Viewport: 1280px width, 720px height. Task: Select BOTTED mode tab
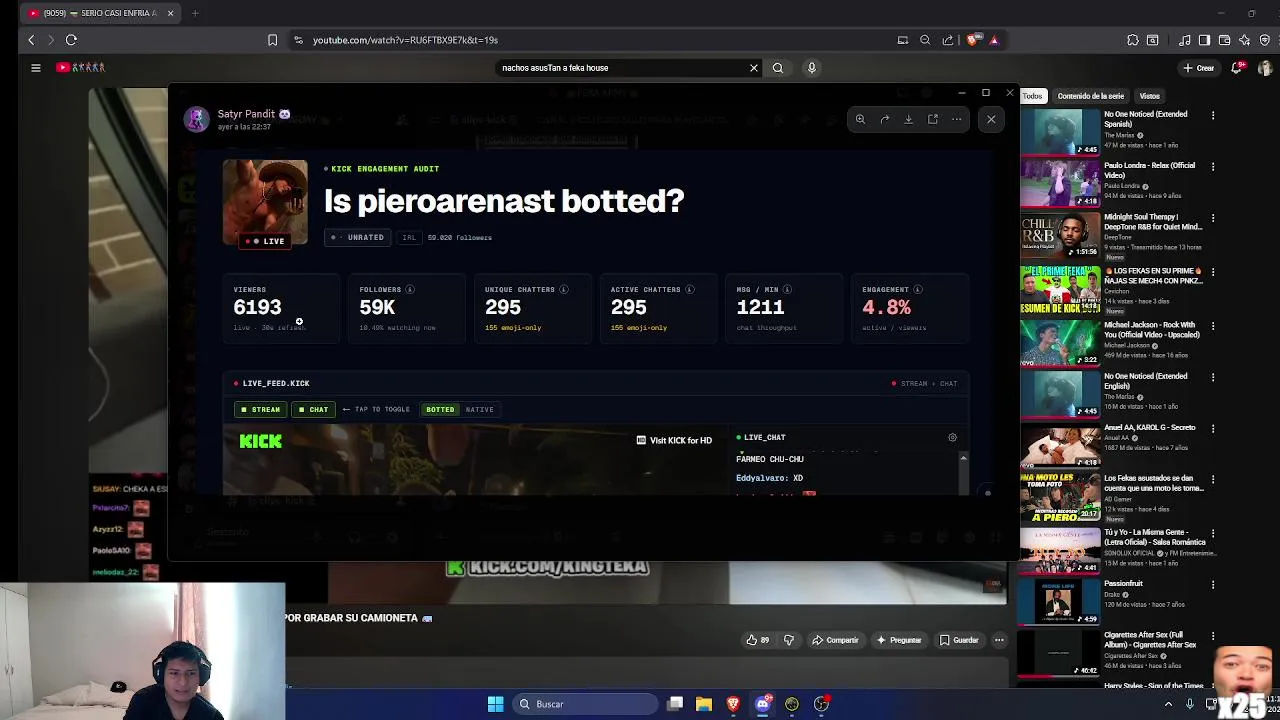pyautogui.click(x=440, y=409)
